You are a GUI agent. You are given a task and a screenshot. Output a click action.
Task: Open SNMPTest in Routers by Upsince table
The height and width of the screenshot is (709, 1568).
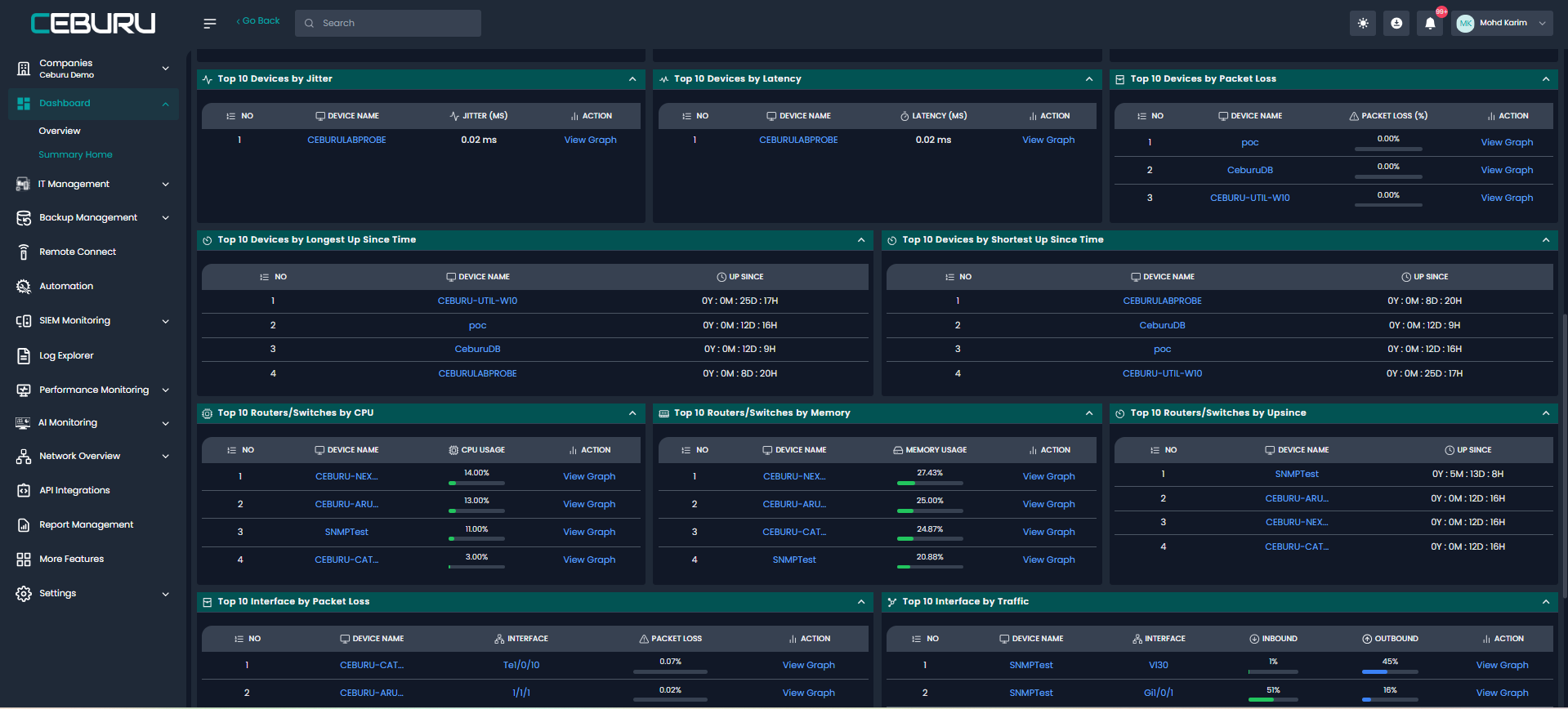click(x=1297, y=474)
